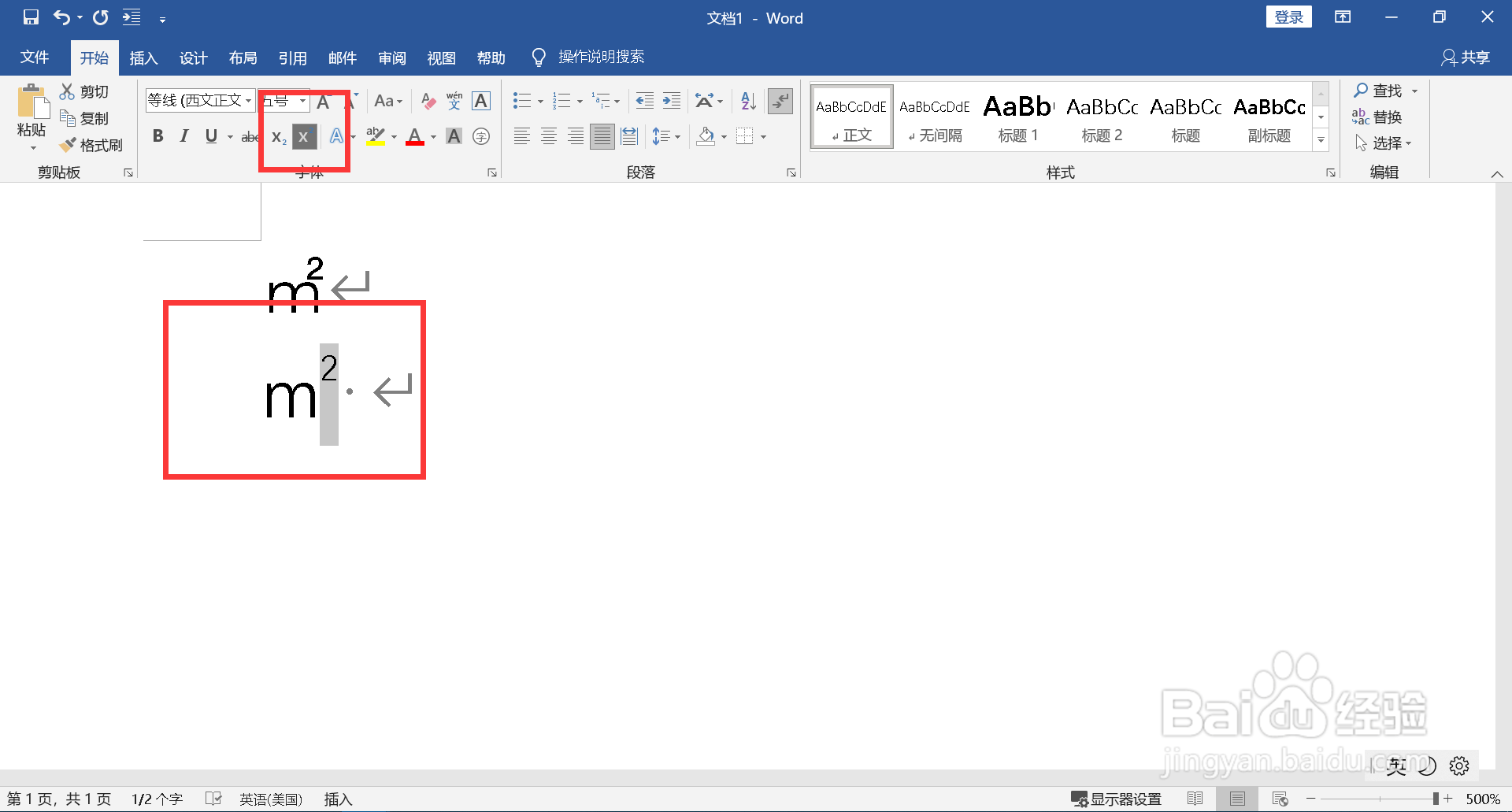Open the ribbon display options
The height and width of the screenshot is (812, 1512).
click(x=1343, y=17)
